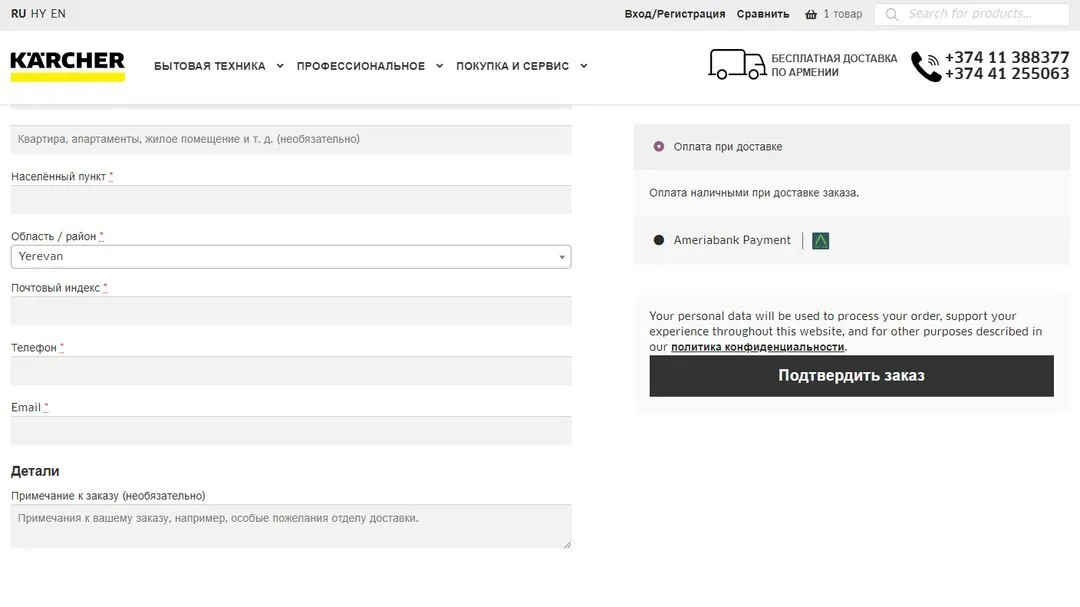This screenshot has height=607, width=1080.
Task: Click the phone handset icon
Action: [926, 66]
